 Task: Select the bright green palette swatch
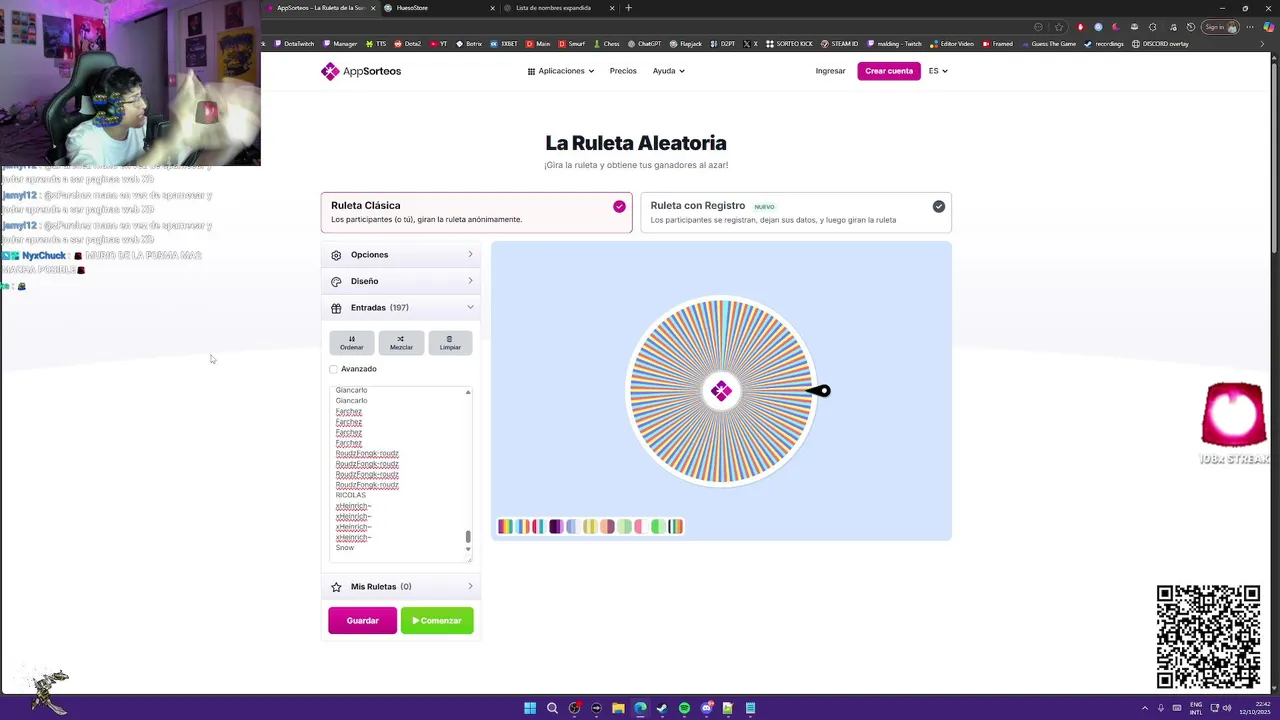(658, 527)
